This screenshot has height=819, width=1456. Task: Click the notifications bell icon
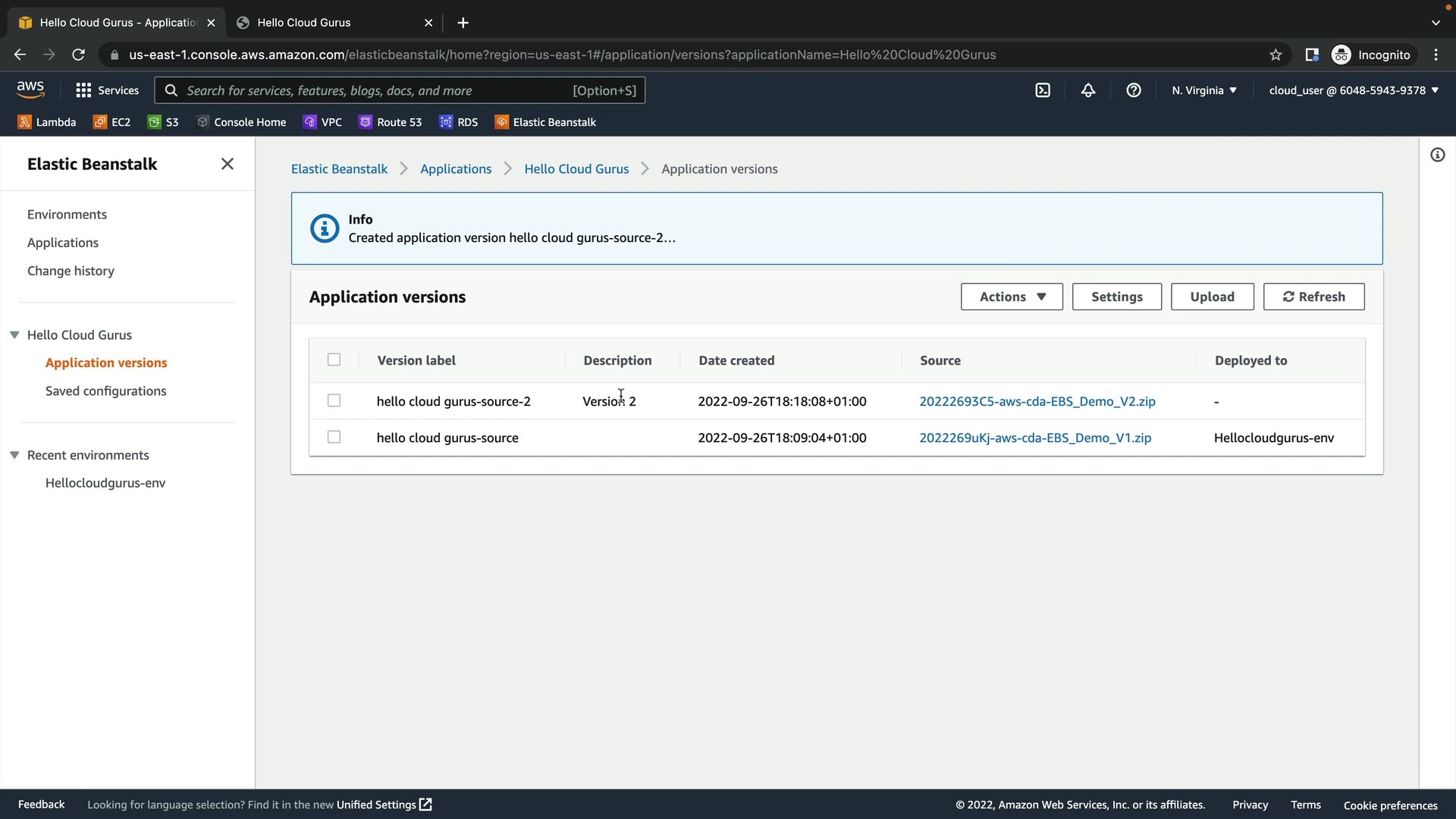pyautogui.click(x=1088, y=90)
